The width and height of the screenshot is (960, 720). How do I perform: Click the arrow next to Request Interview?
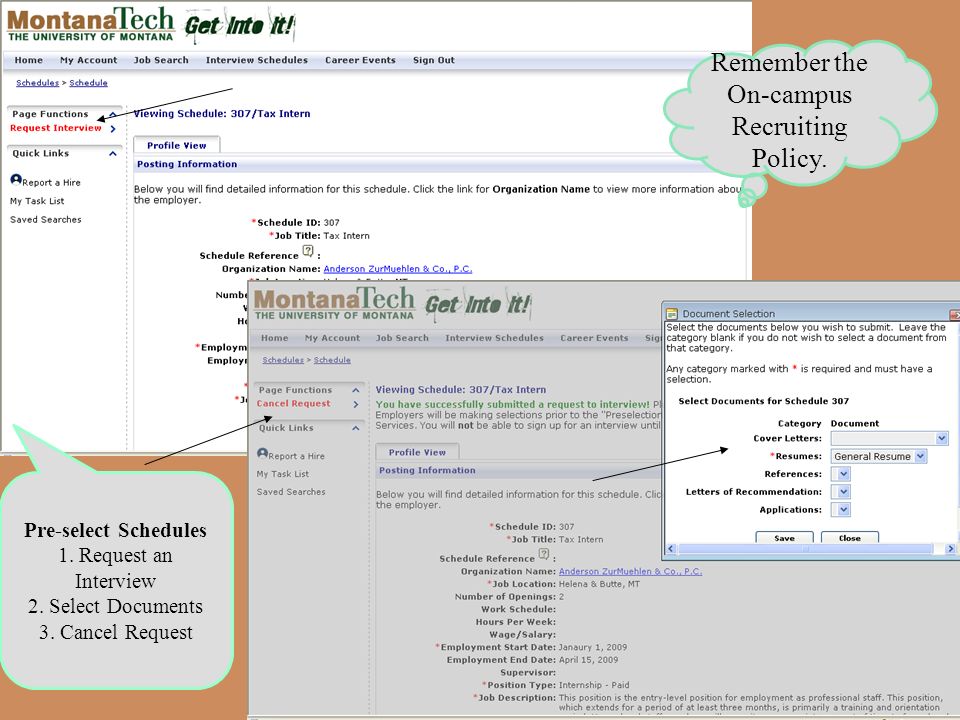pyautogui.click(x=113, y=129)
